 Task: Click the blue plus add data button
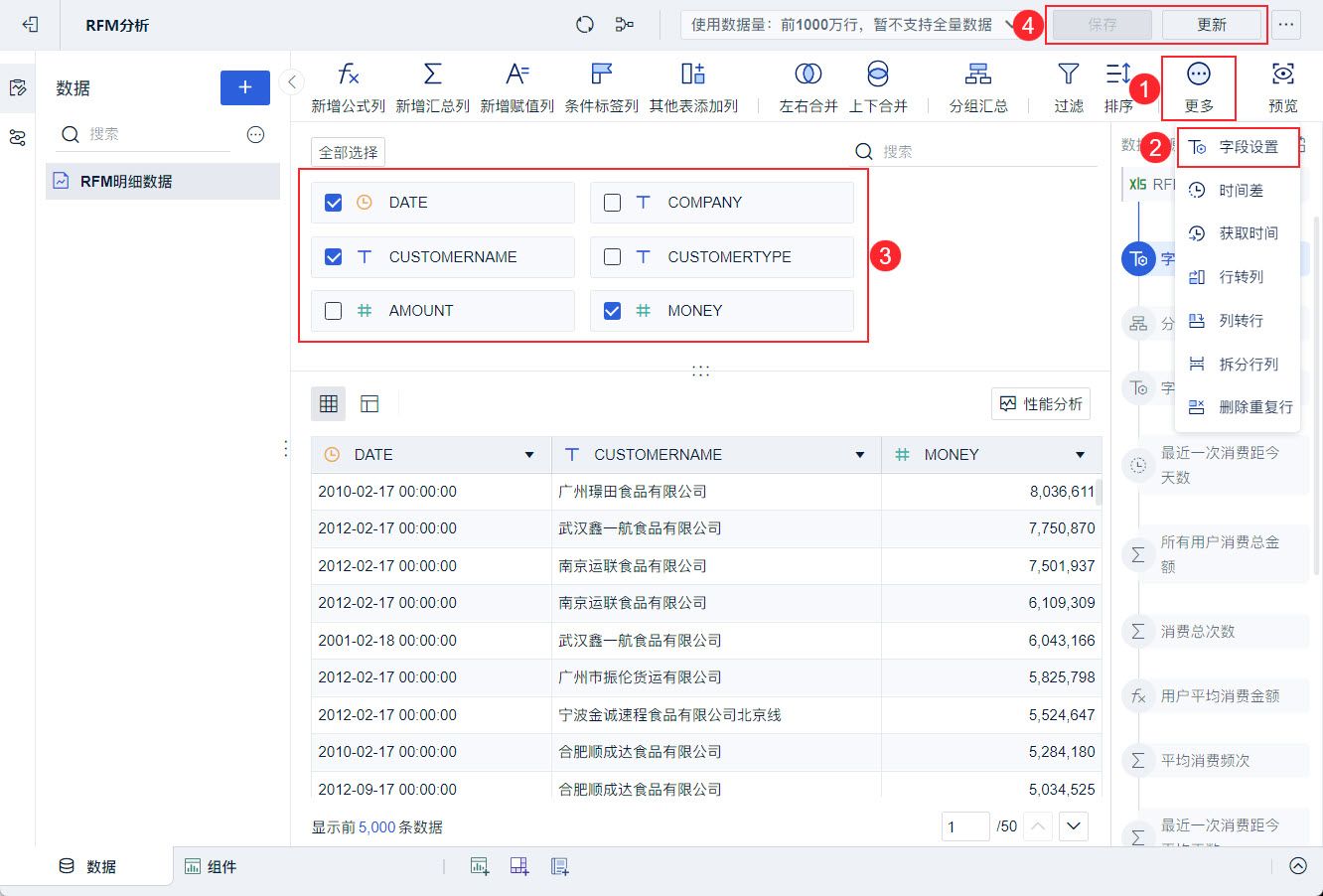[245, 87]
